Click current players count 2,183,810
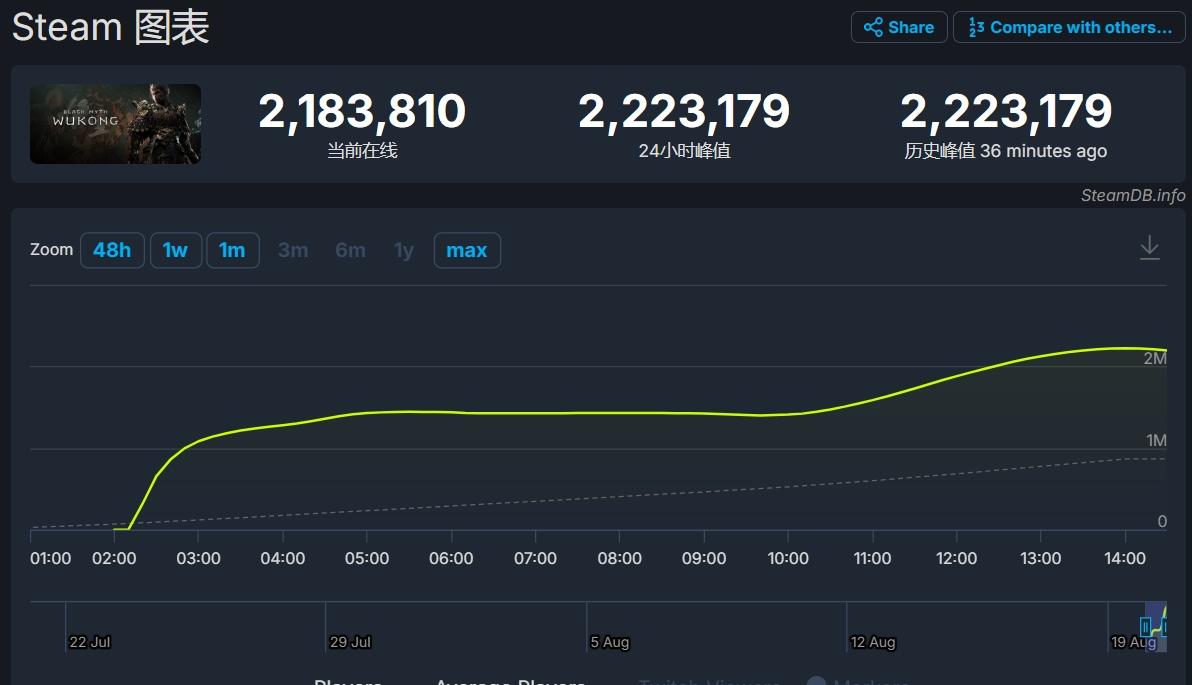 coord(362,111)
